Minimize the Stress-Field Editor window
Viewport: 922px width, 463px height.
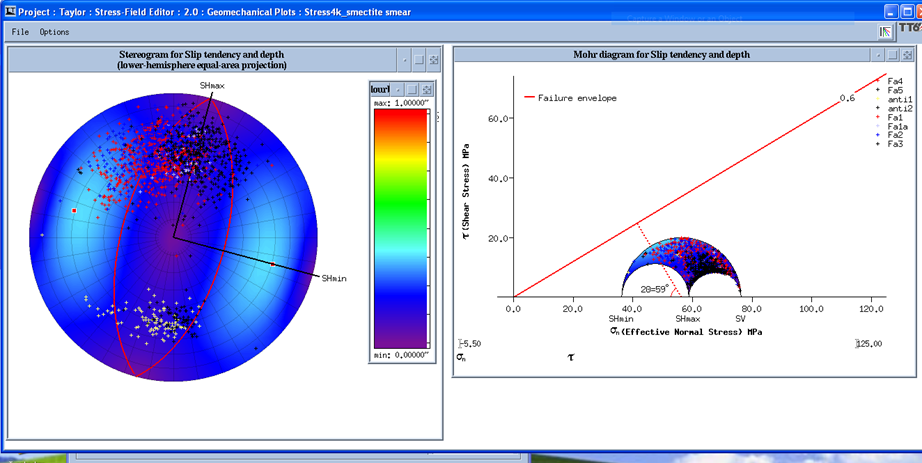[891, 11]
